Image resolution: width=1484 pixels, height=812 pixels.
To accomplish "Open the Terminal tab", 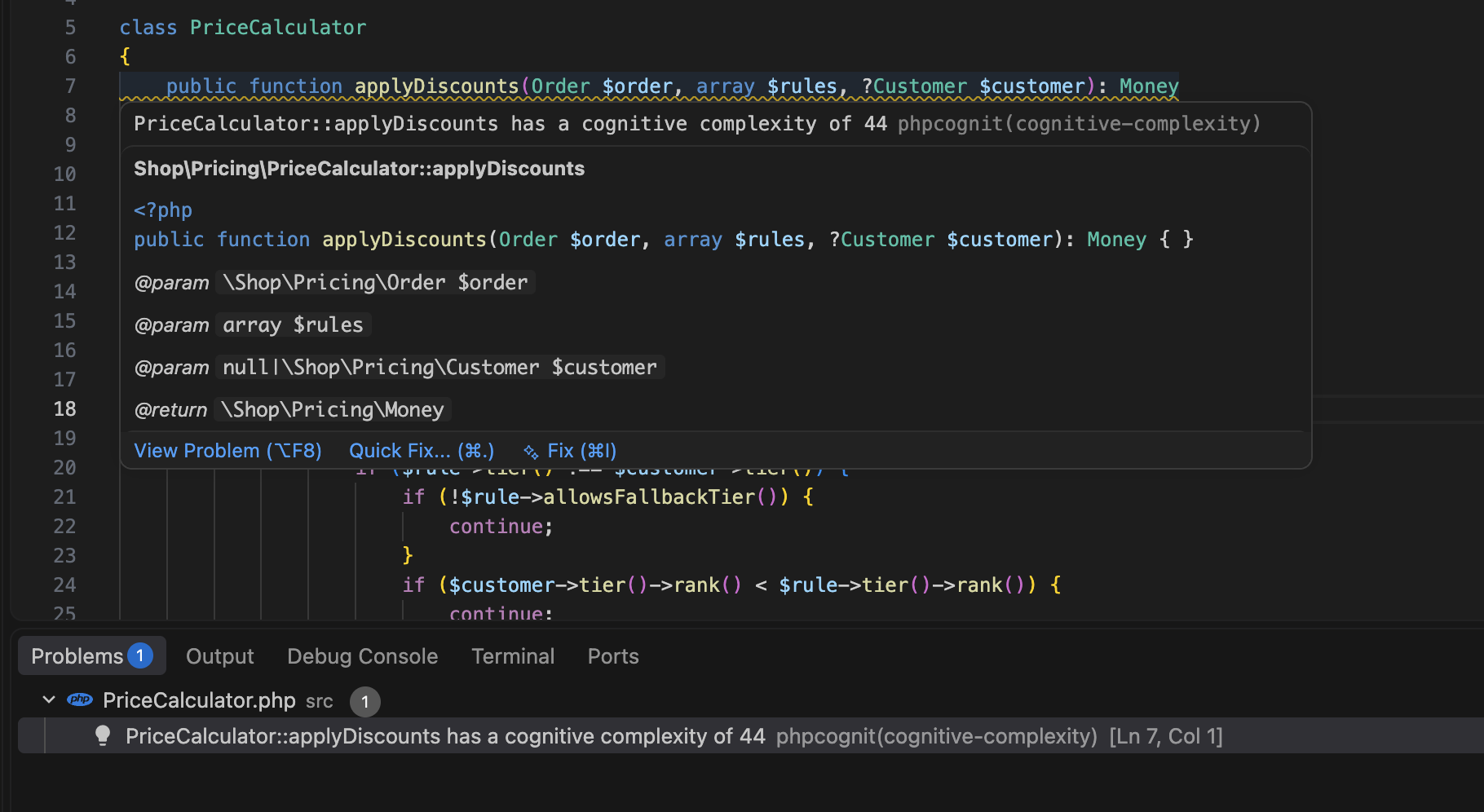I will click(x=513, y=656).
